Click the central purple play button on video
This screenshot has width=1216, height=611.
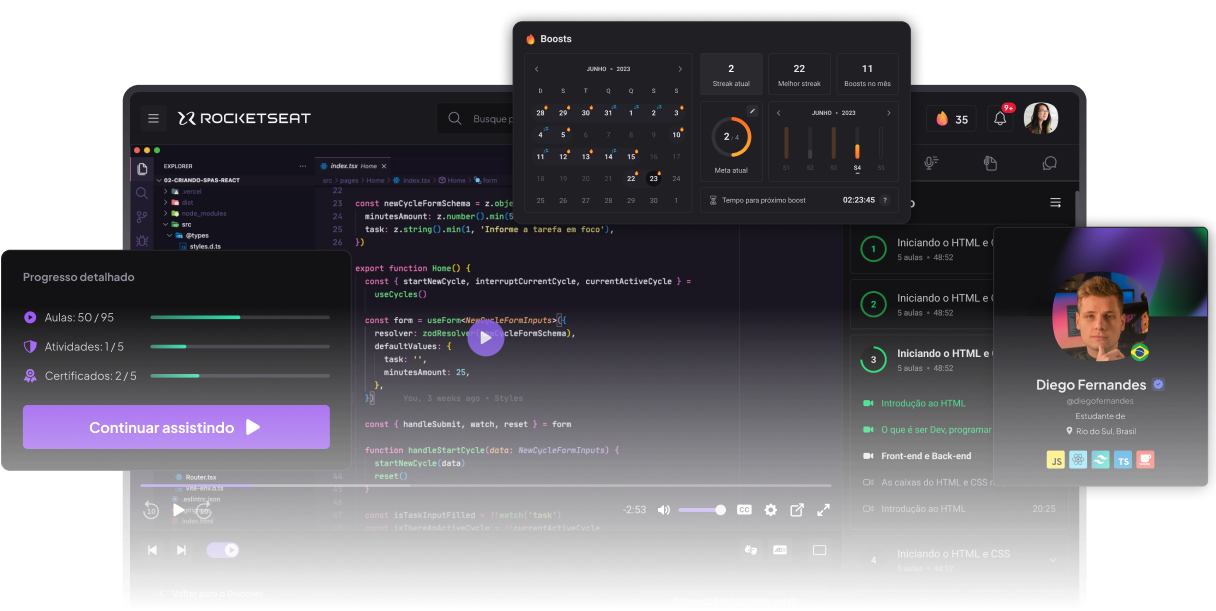click(486, 337)
